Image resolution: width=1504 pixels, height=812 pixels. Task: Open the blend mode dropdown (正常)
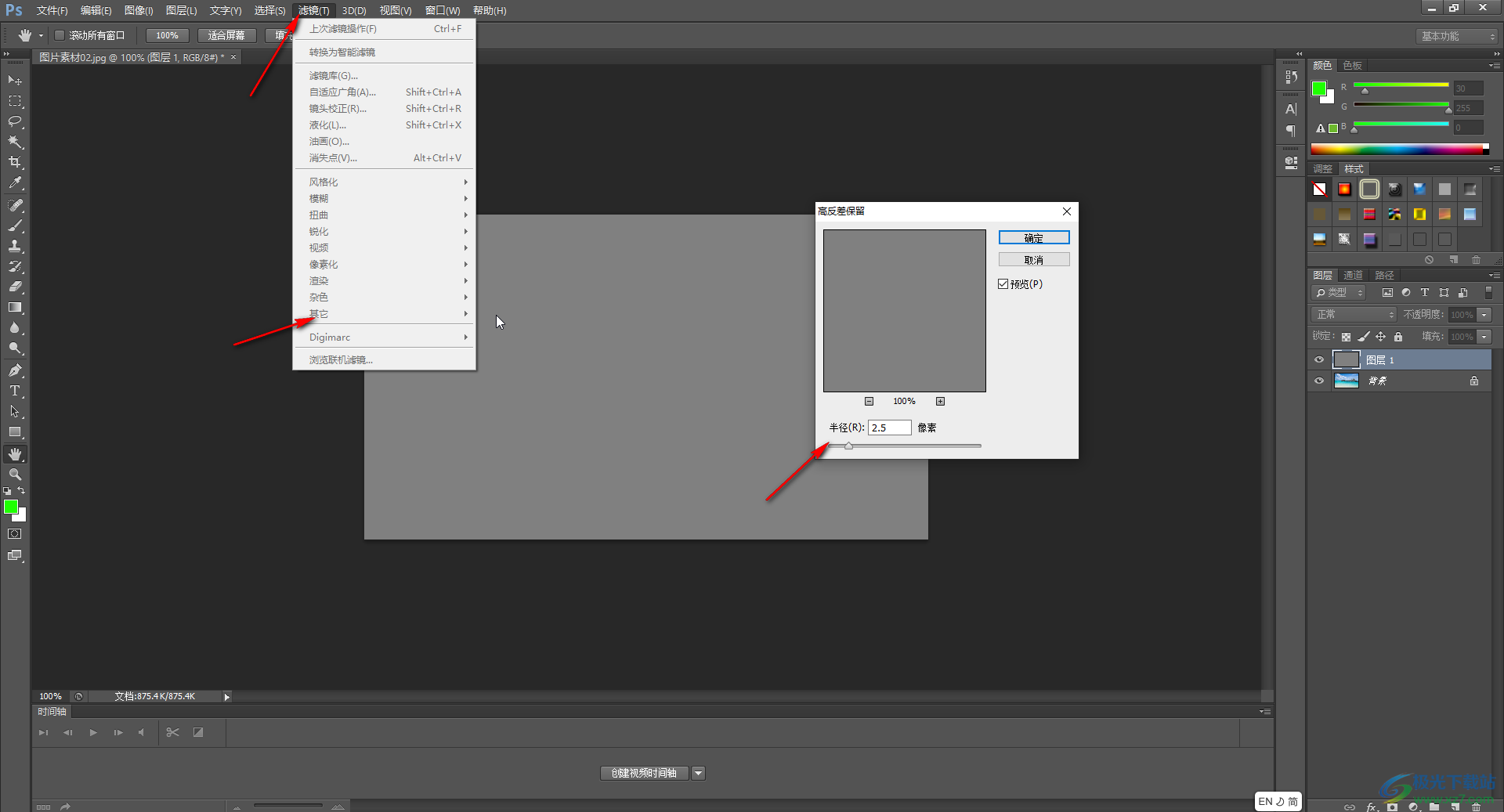(1354, 315)
